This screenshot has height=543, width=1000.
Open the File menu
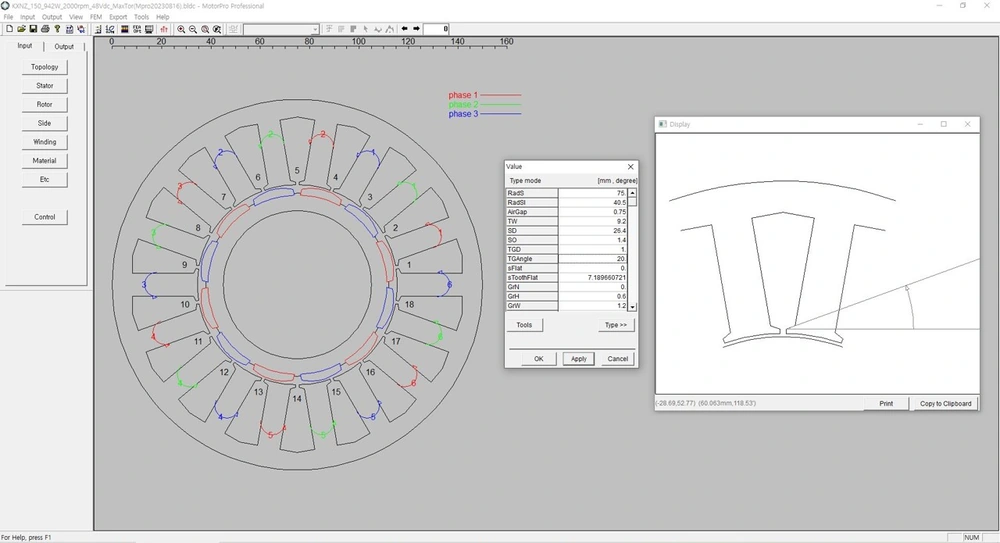[8, 17]
